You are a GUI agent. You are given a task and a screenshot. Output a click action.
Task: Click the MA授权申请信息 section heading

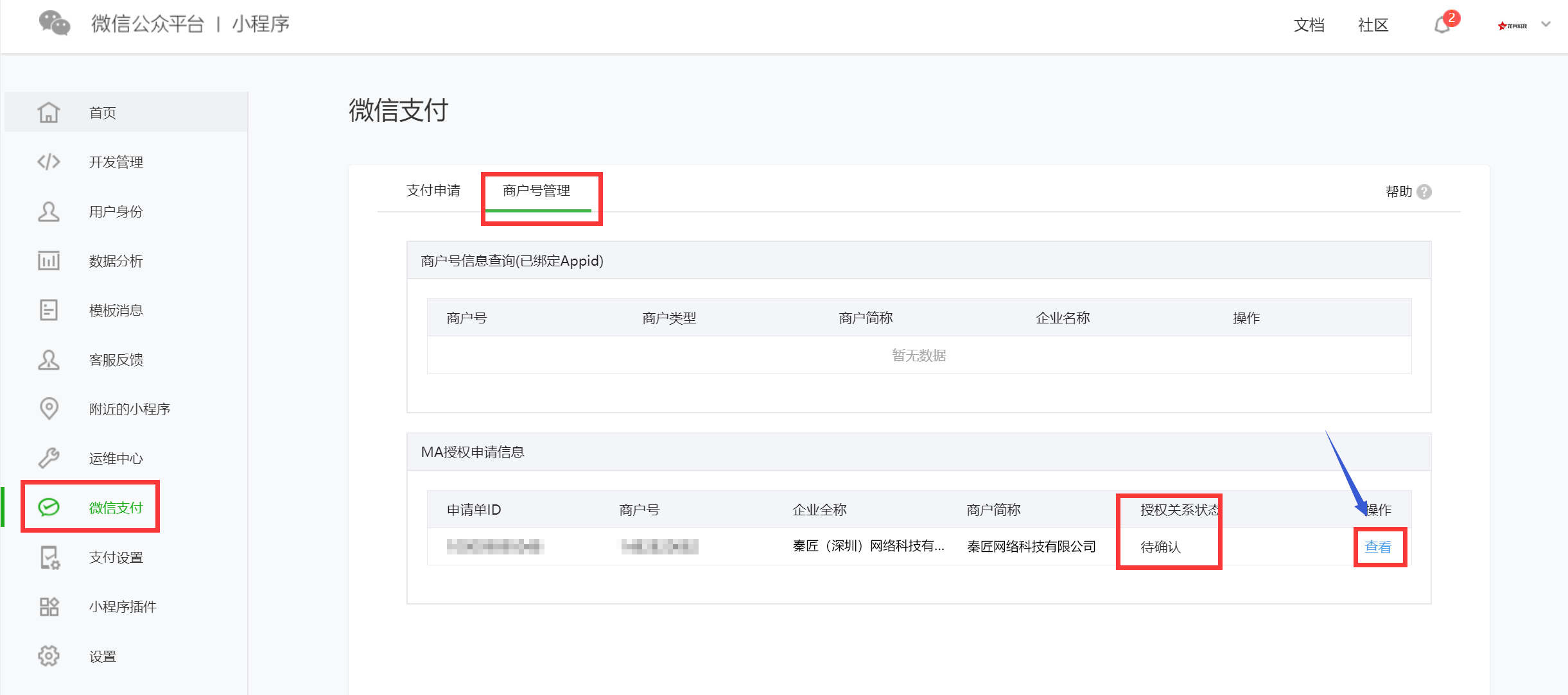[x=473, y=452]
